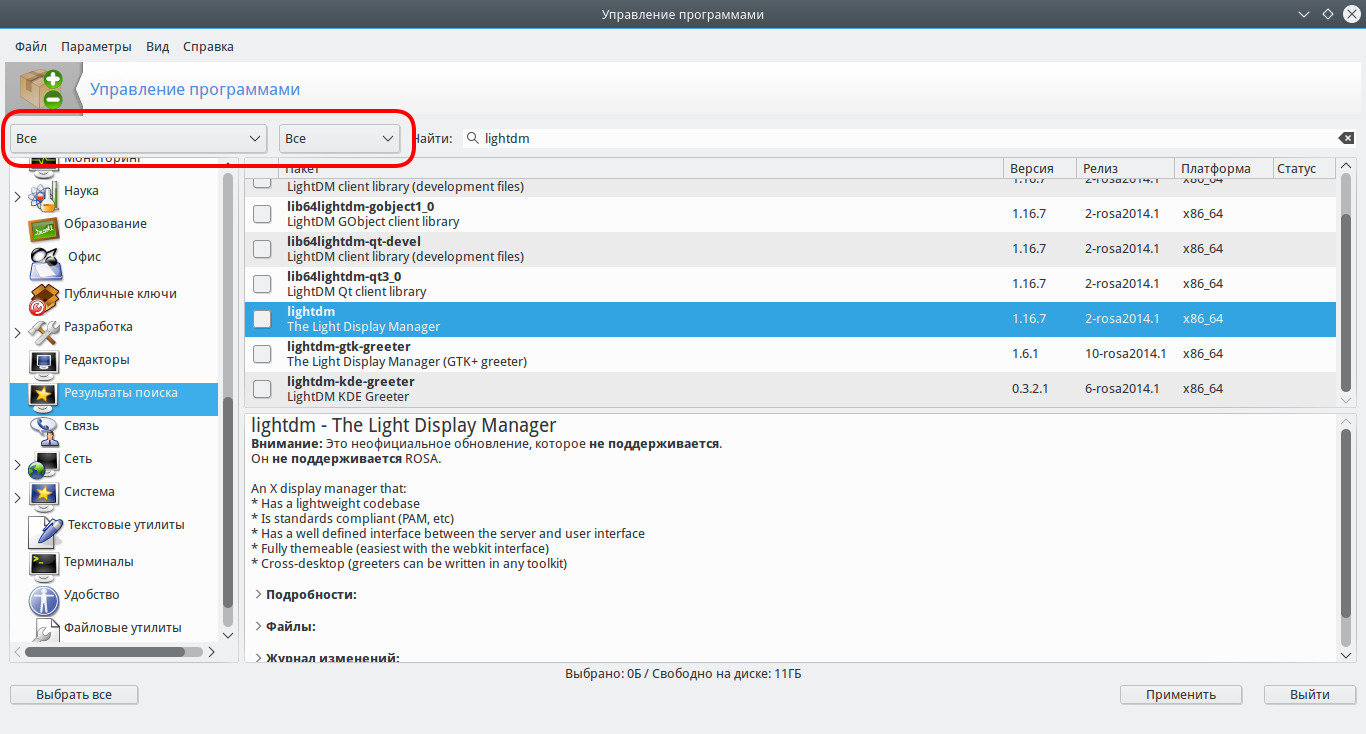The height and width of the screenshot is (734, 1366).
Task: Open the Параметры menu
Action: tap(96, 46)
